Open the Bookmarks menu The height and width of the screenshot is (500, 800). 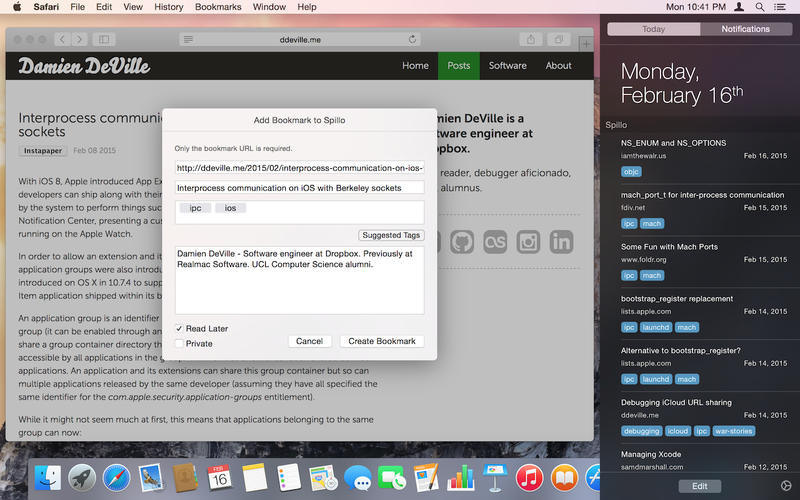point(218,7)
